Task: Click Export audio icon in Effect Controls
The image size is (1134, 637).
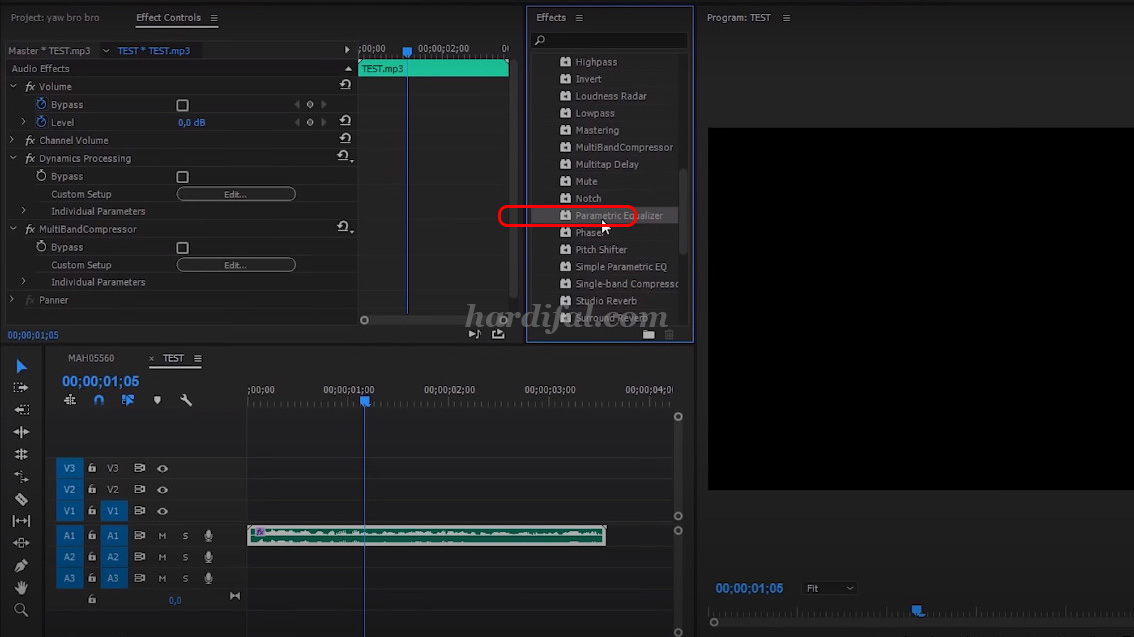Action: tap(498, 333)
